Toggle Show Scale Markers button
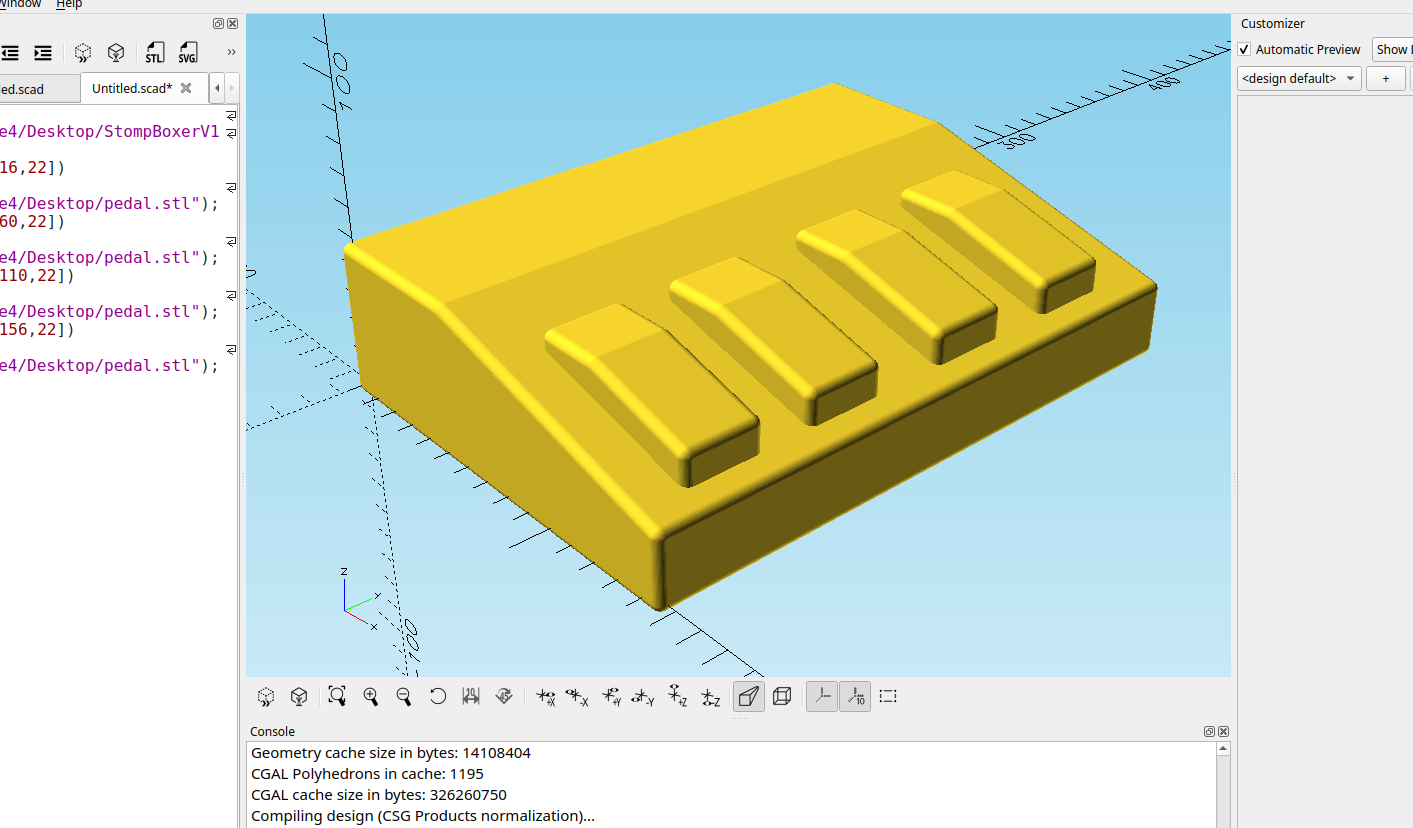 pos(855,696)
